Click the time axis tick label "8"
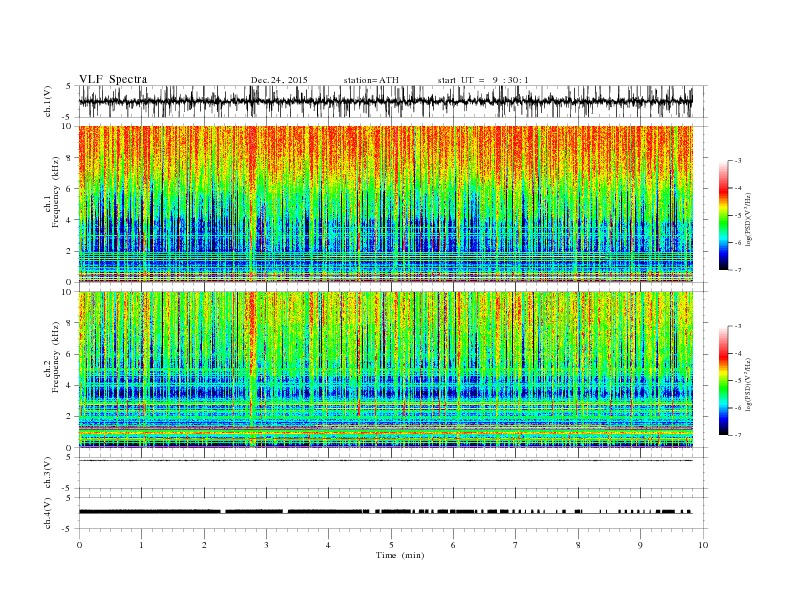Image resolution: width=792 pixels, height=612 pixels. [x=578, y=545]
